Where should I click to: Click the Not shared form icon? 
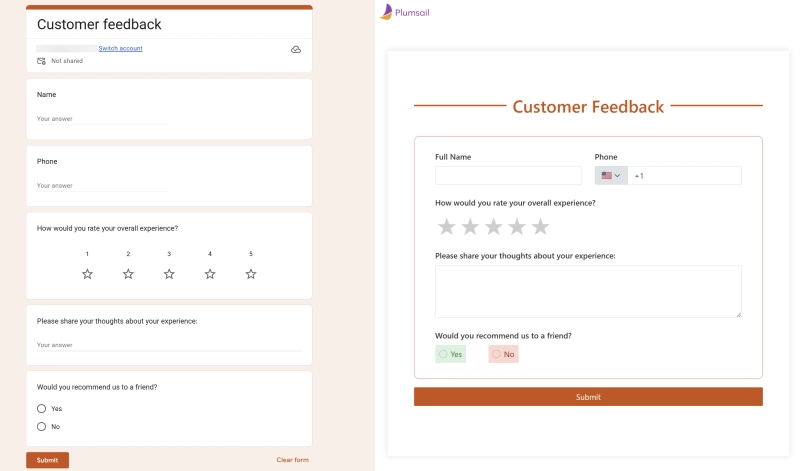tap(41, 61)
